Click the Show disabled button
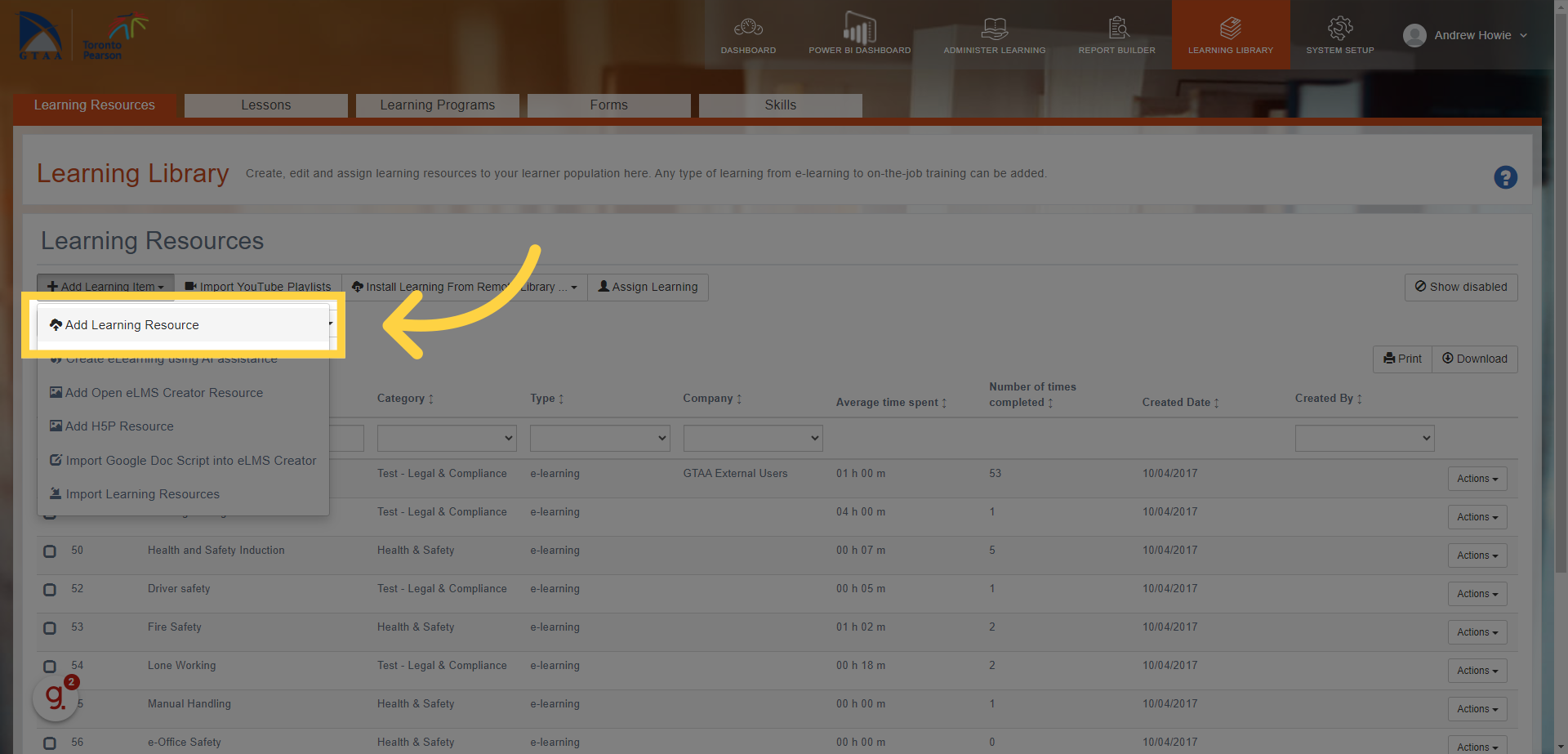 pyautogui.click(x=1461, y=287)
